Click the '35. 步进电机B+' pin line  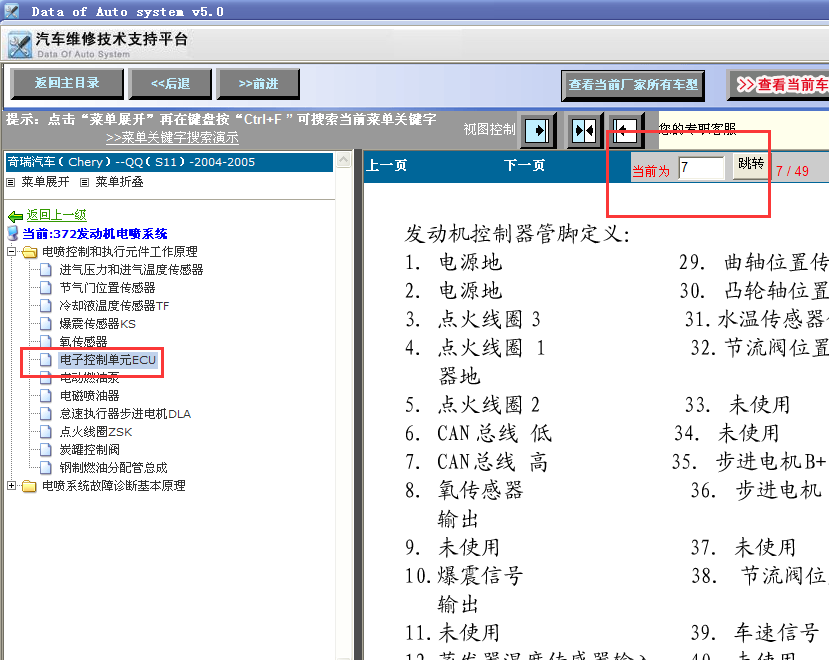(x=748, y=462)
